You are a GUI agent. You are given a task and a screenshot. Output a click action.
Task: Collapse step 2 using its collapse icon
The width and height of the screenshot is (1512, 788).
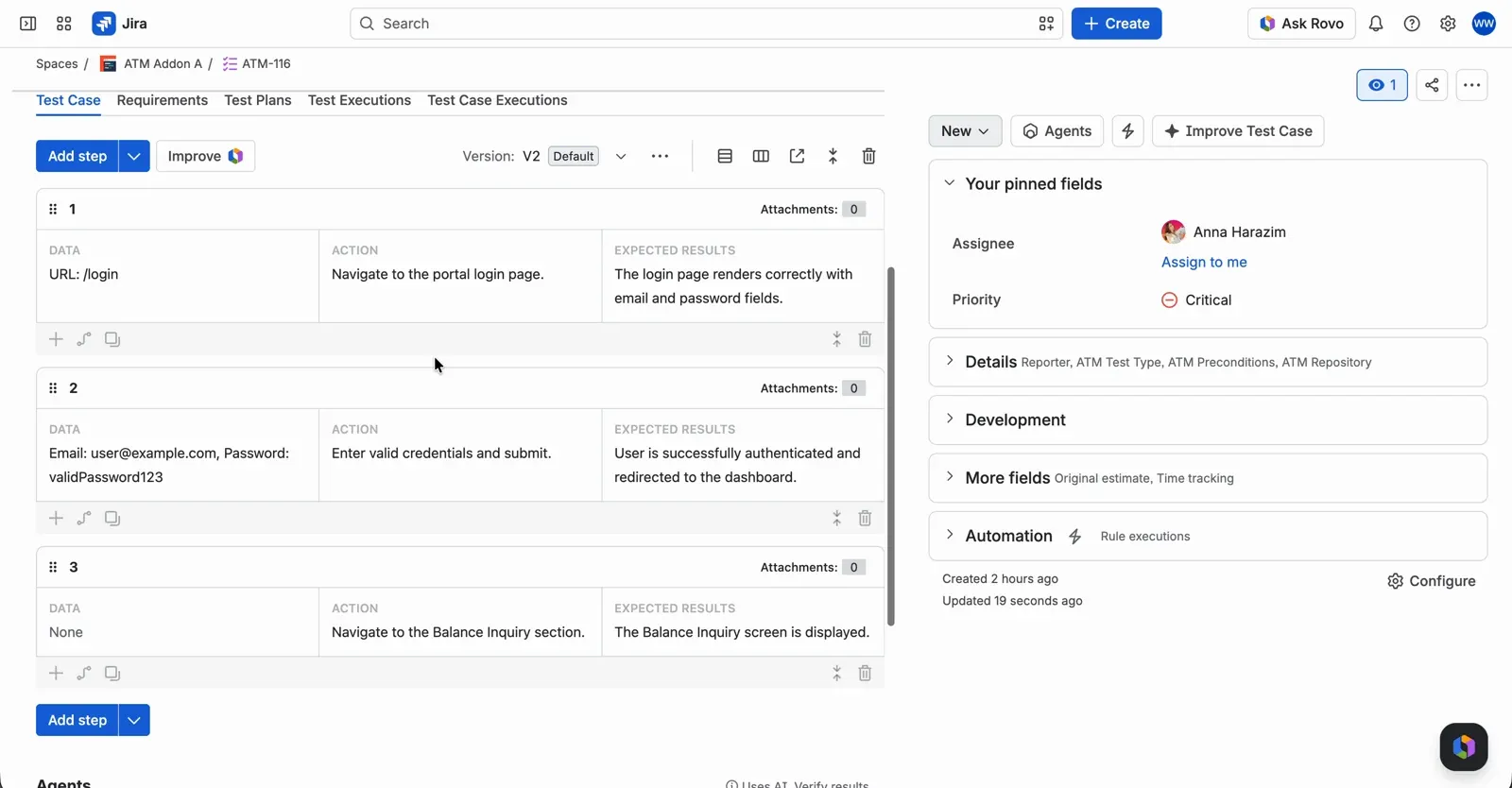tap(836, 518)
